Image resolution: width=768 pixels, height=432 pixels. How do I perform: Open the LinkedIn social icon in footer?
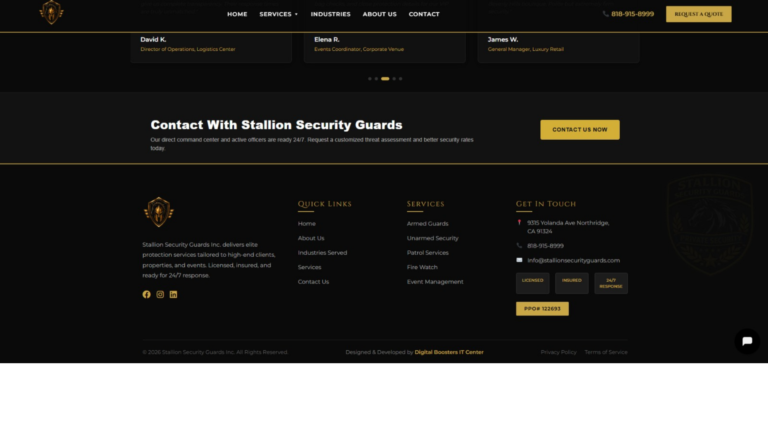coord(173,294)
